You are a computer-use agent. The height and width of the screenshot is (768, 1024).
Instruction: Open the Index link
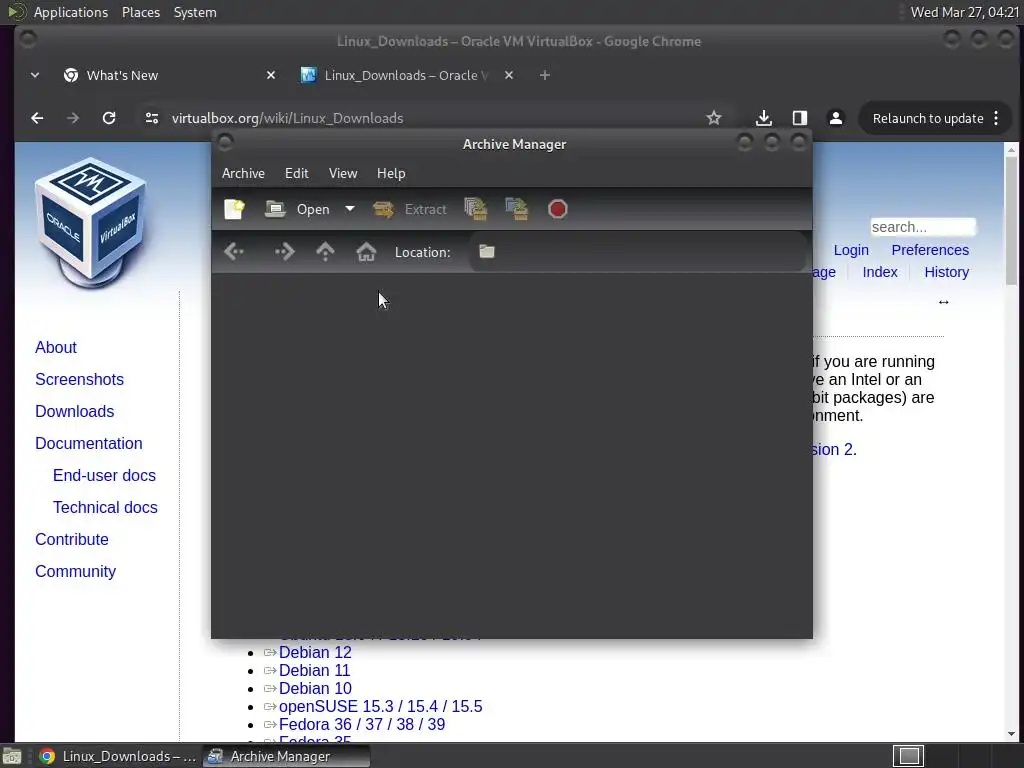tap(880, 272)
